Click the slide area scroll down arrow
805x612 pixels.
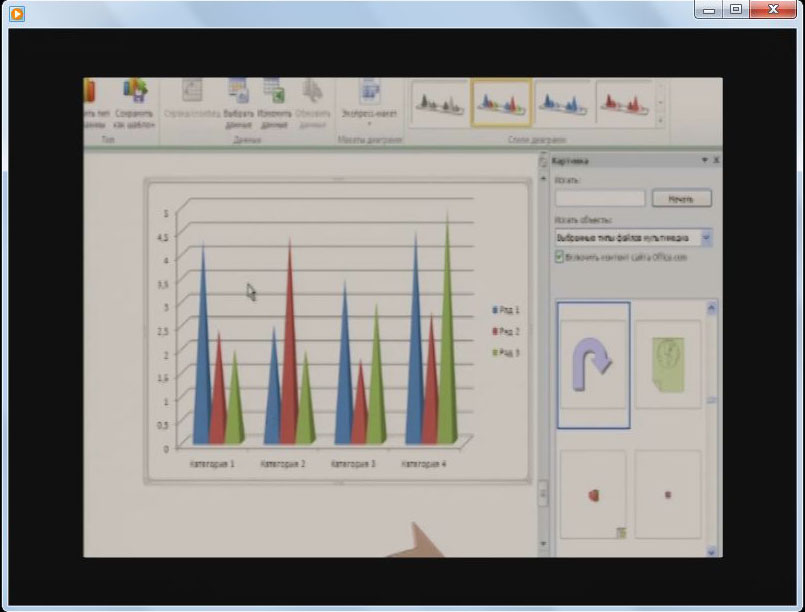(x=543, y=543)
